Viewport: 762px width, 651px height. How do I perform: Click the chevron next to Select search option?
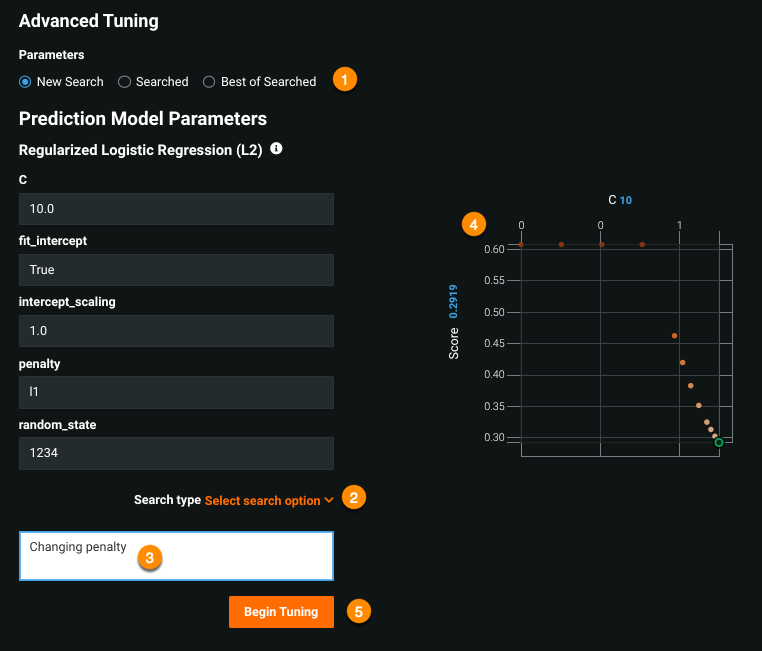click(329, 500)
